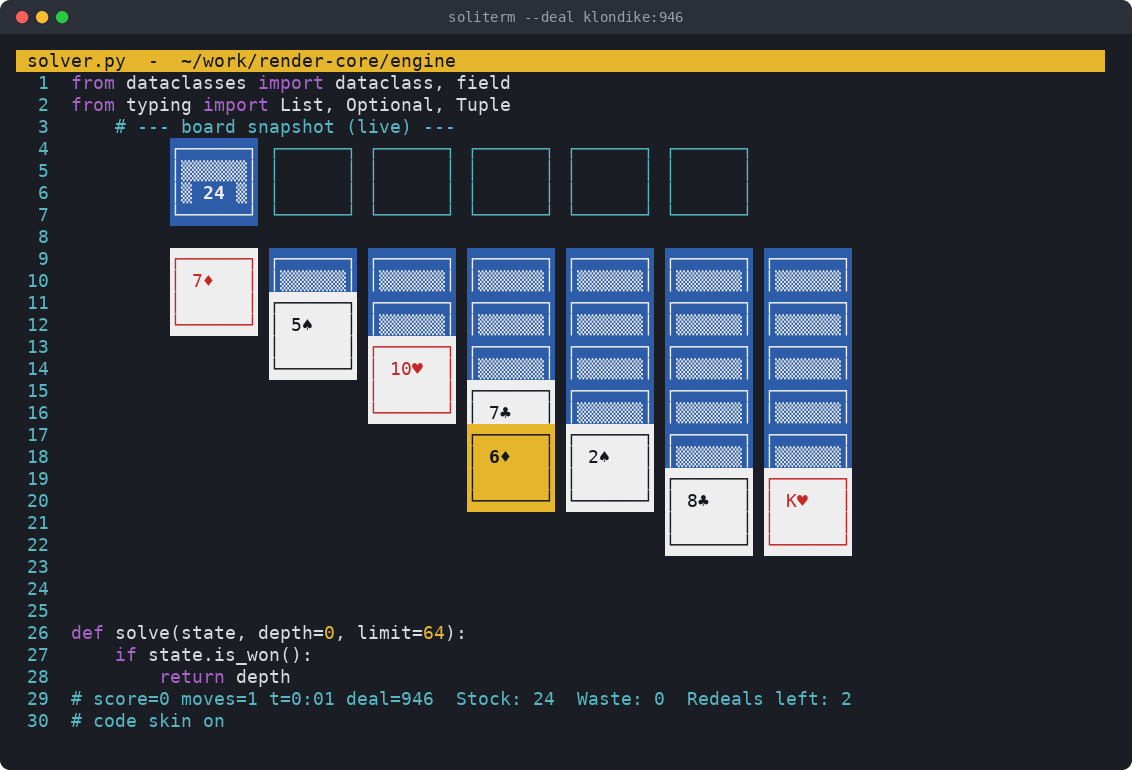Click the 't=0:01' timer text
The height and width of the screenshot is (770, 1132).
pyautogui.click(x=302, y=699)
